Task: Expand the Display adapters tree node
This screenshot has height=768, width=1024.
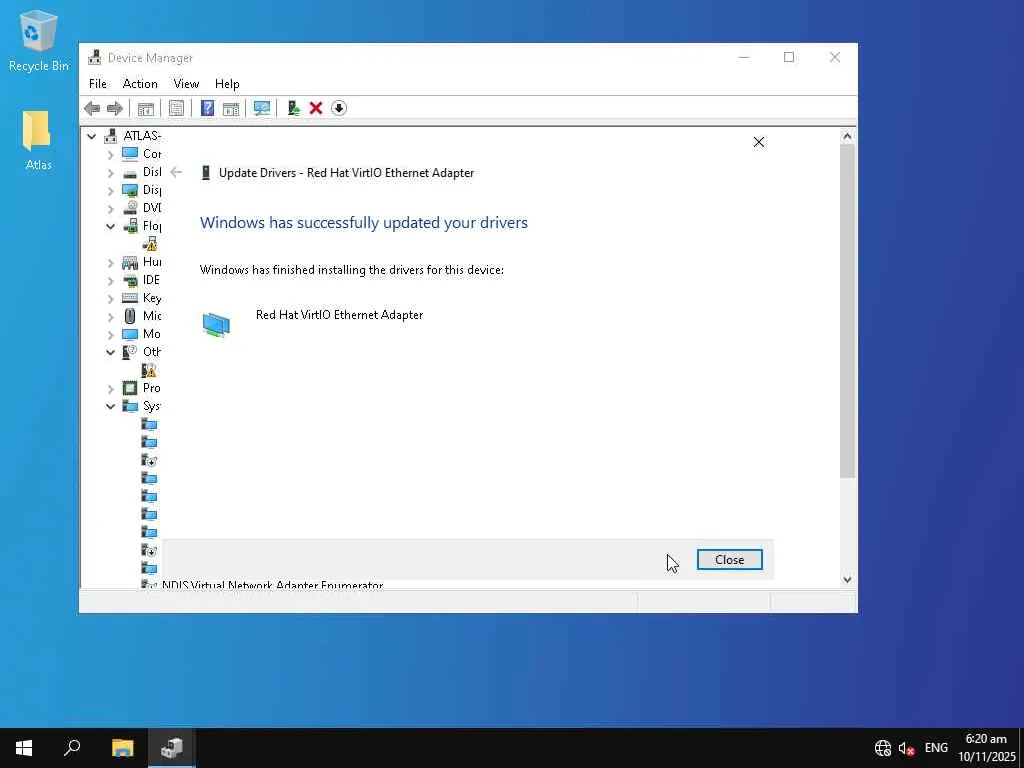Action: coord(110,191)
